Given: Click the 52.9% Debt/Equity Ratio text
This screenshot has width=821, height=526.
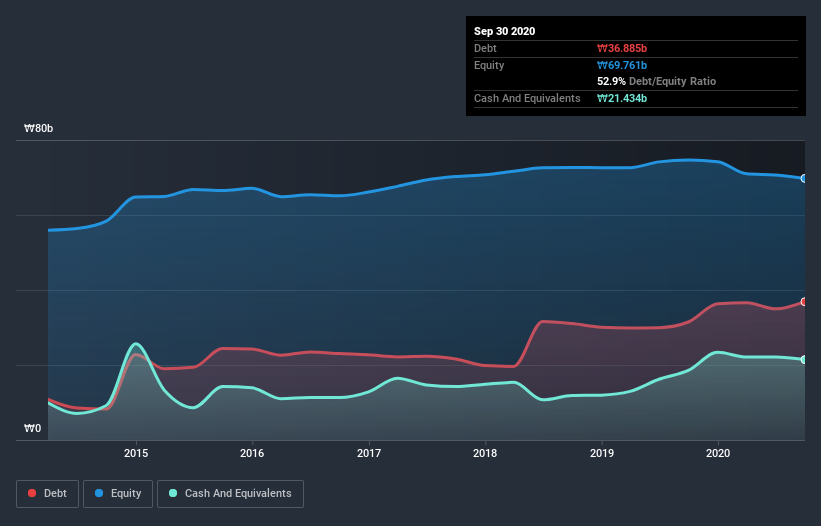Looking at the screenshot, I should (657, 82).
